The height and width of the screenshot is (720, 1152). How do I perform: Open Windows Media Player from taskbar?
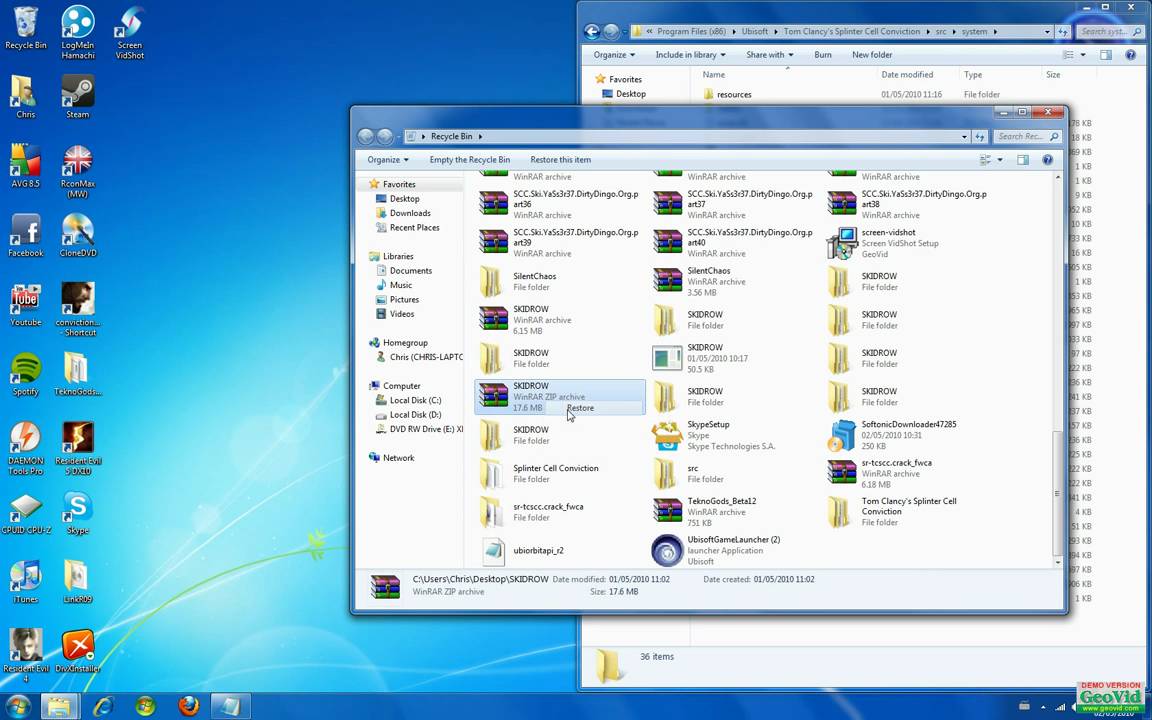coord(145,706)
